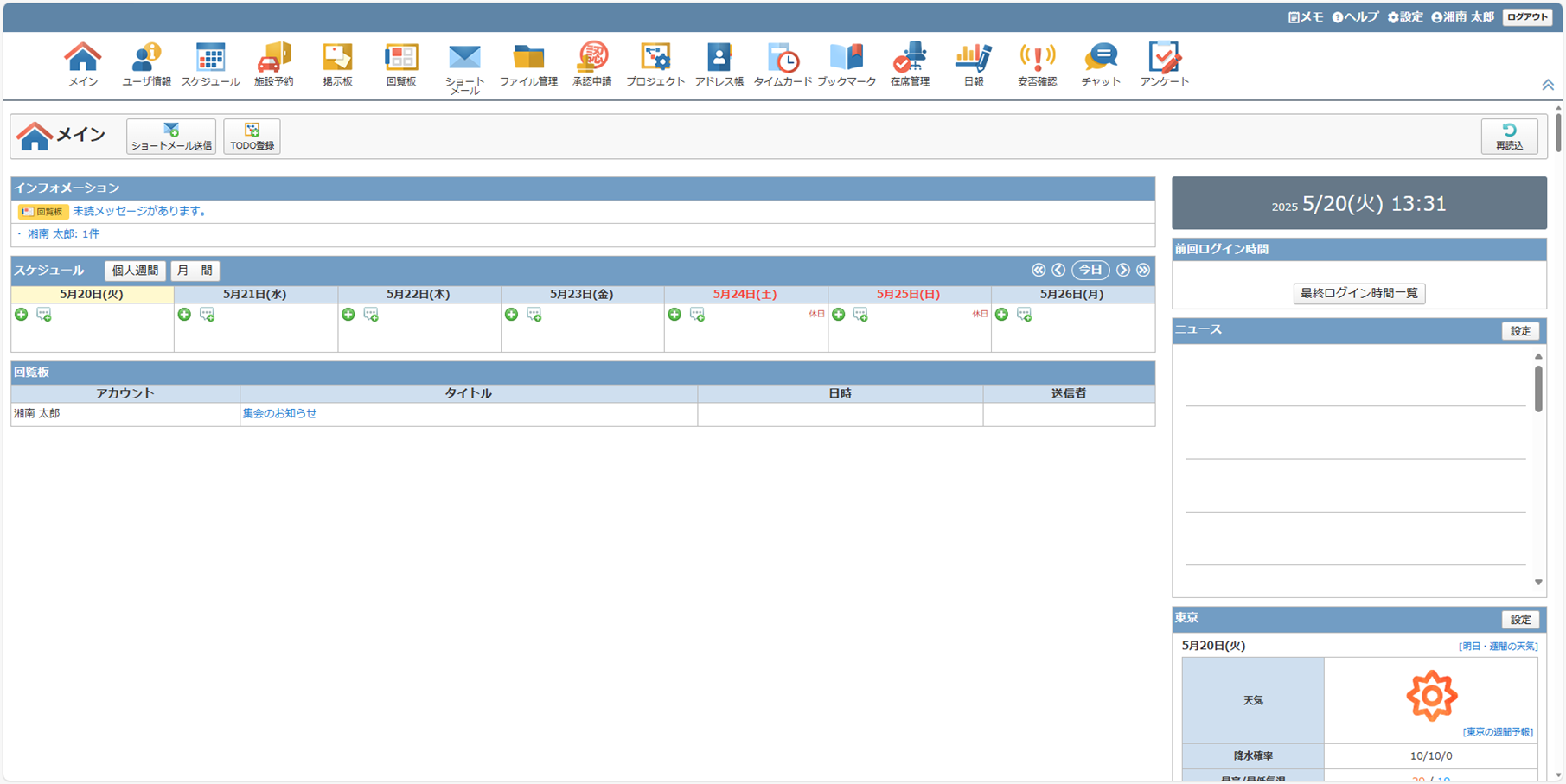Open 東京の週間予報 link

coord(1498,732)
